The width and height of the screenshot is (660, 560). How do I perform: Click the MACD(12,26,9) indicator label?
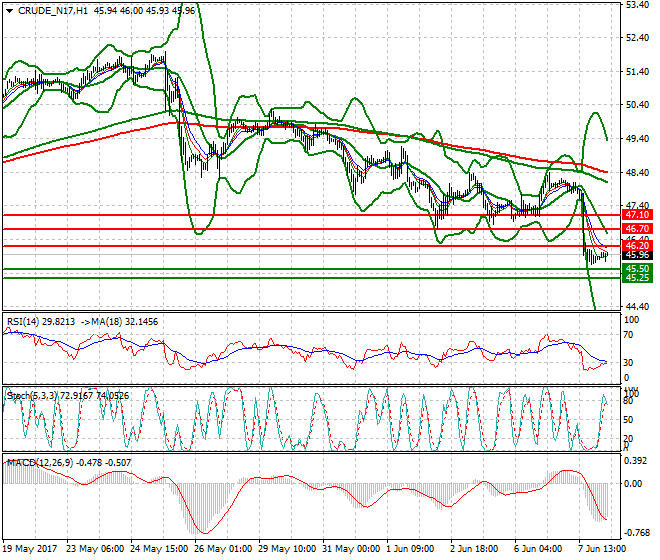pos(69,463)
